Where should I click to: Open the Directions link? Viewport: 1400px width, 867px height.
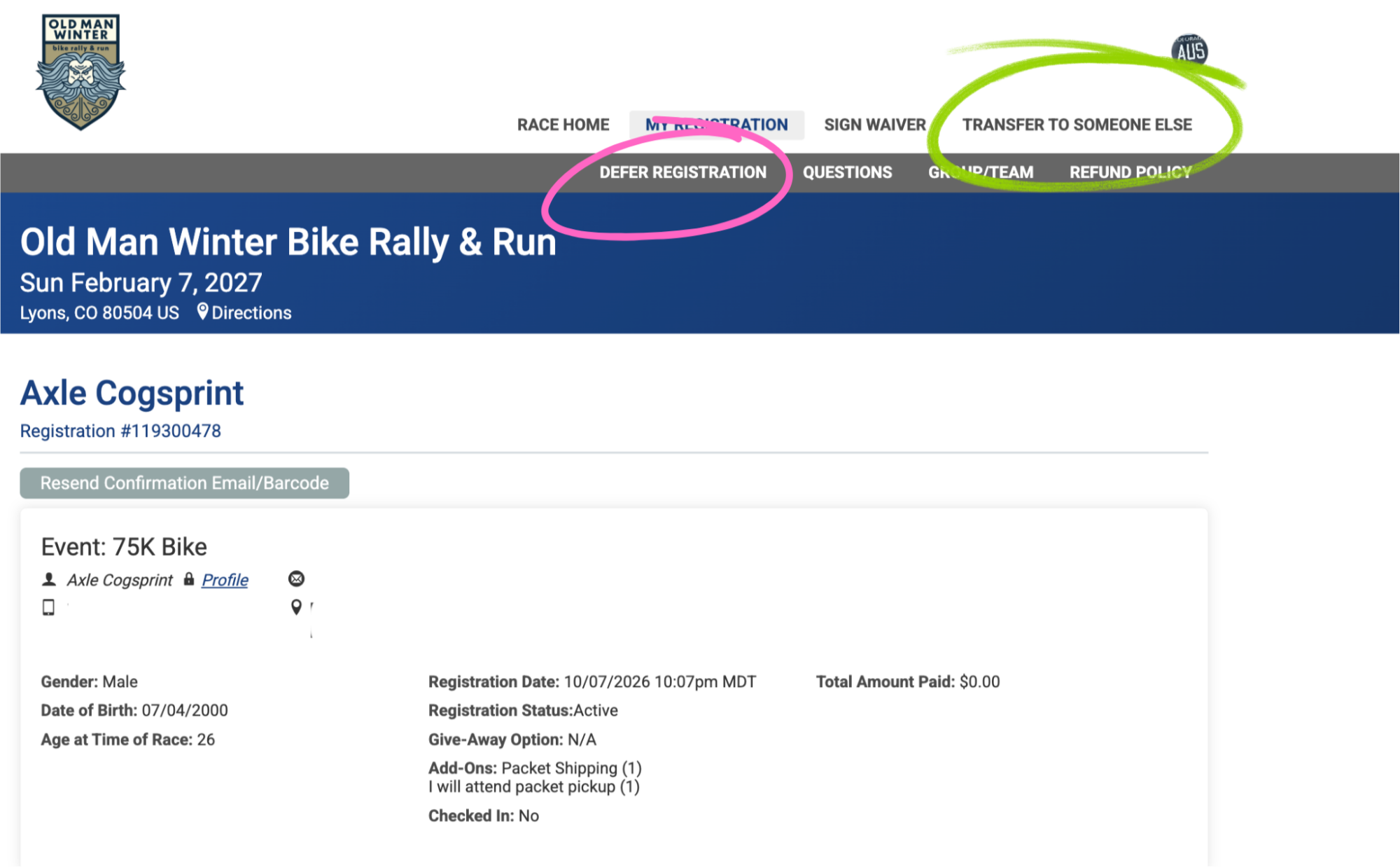tap(251, 312)
